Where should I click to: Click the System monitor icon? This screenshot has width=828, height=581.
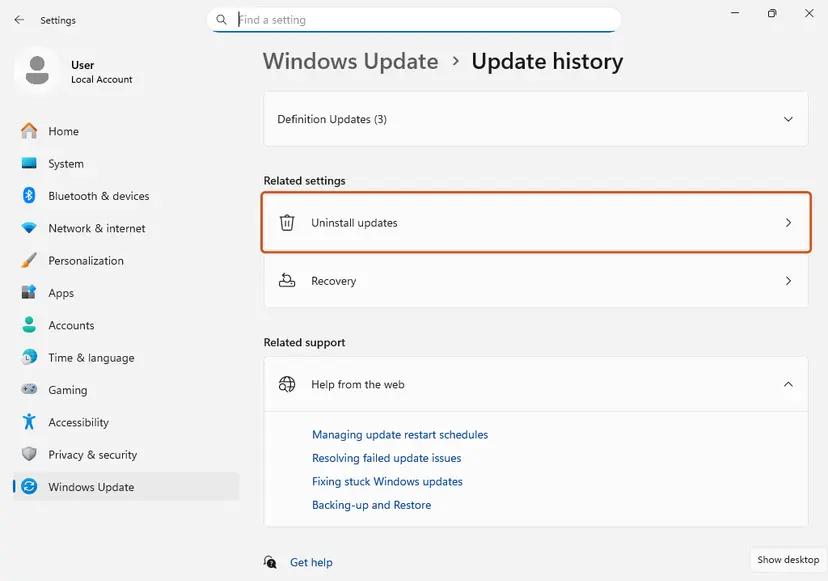click(x=29, y=163)
